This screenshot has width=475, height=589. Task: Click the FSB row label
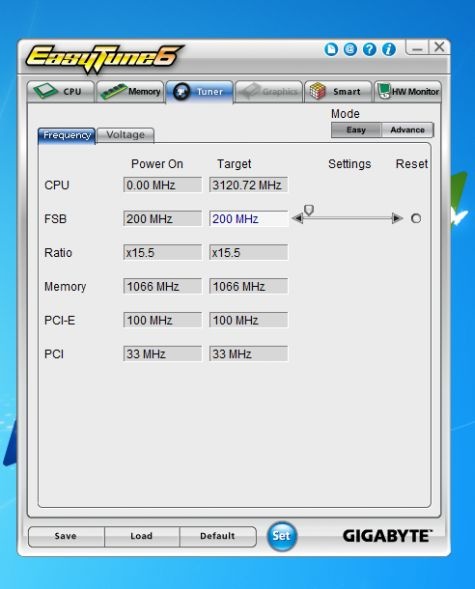pyautogui.click(x=55, y=219)
